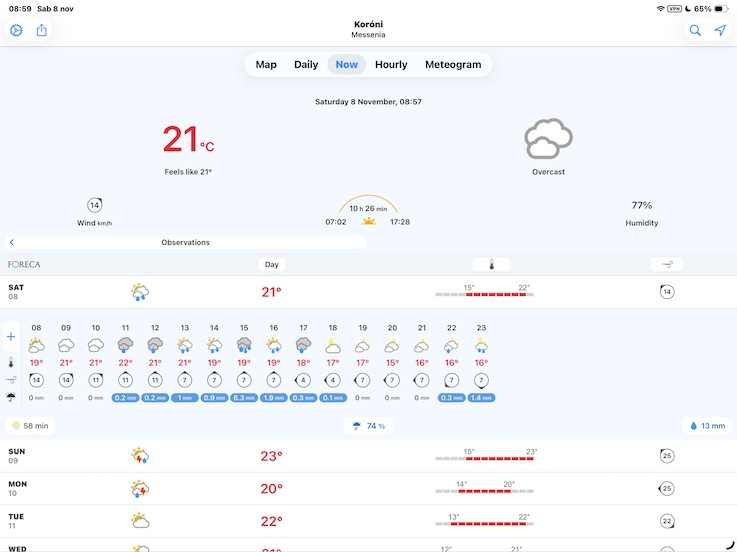737x552 pixels.
Task: Click the wind compass circle showing 14
Action: pyautogui.click(x=94, y=205)
